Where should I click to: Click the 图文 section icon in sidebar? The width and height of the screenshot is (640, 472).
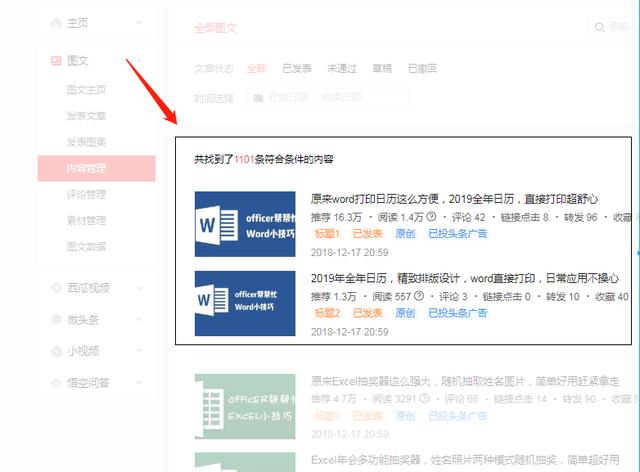pos(56,60)
